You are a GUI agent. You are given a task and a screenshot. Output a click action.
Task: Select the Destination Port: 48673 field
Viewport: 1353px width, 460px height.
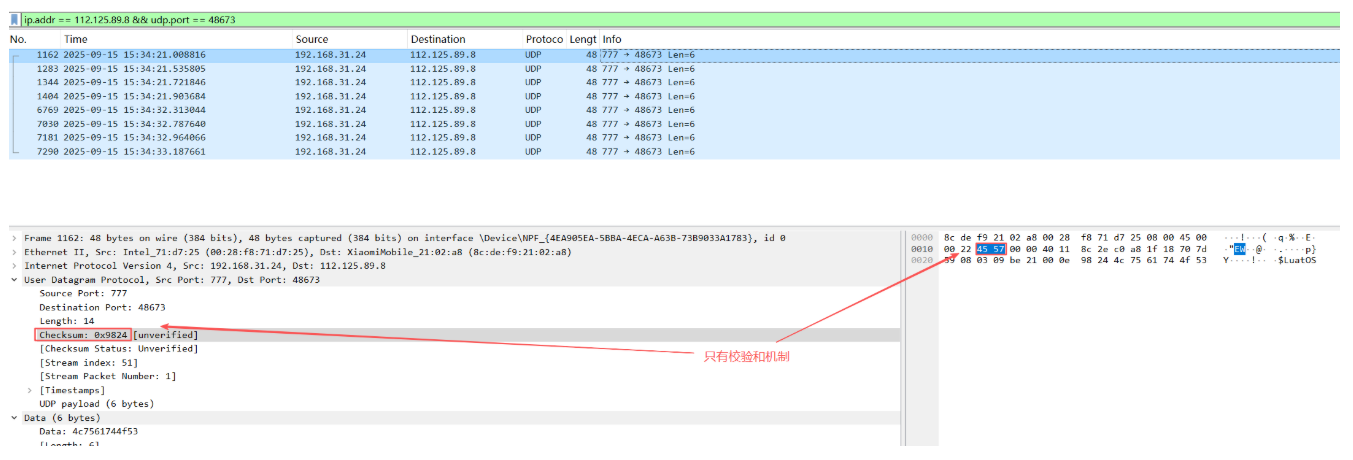(x=102, y=308)
